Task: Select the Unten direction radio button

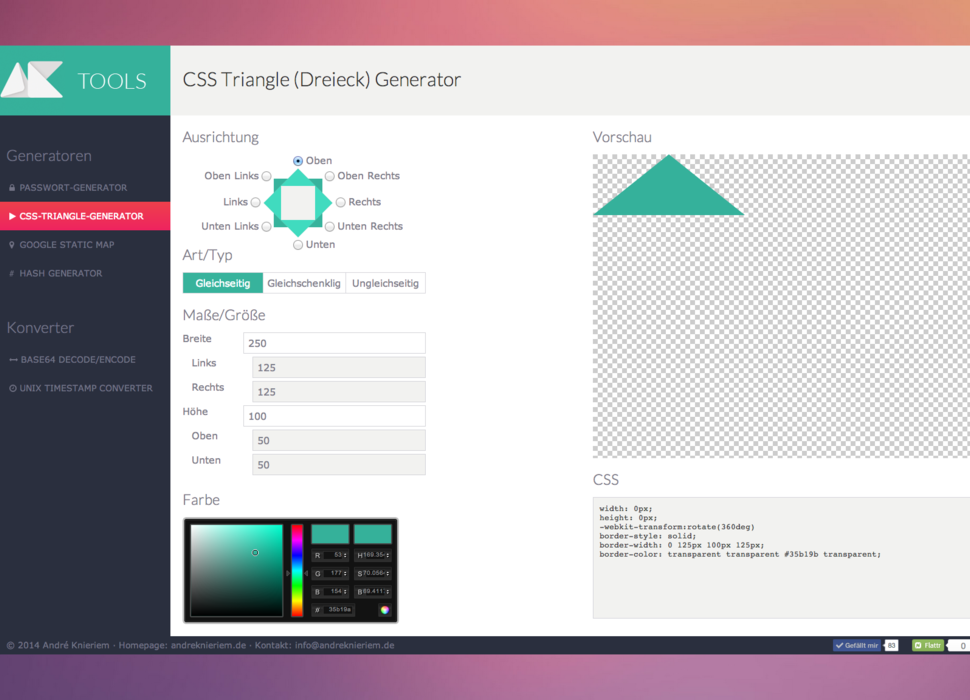Action: 298,245
